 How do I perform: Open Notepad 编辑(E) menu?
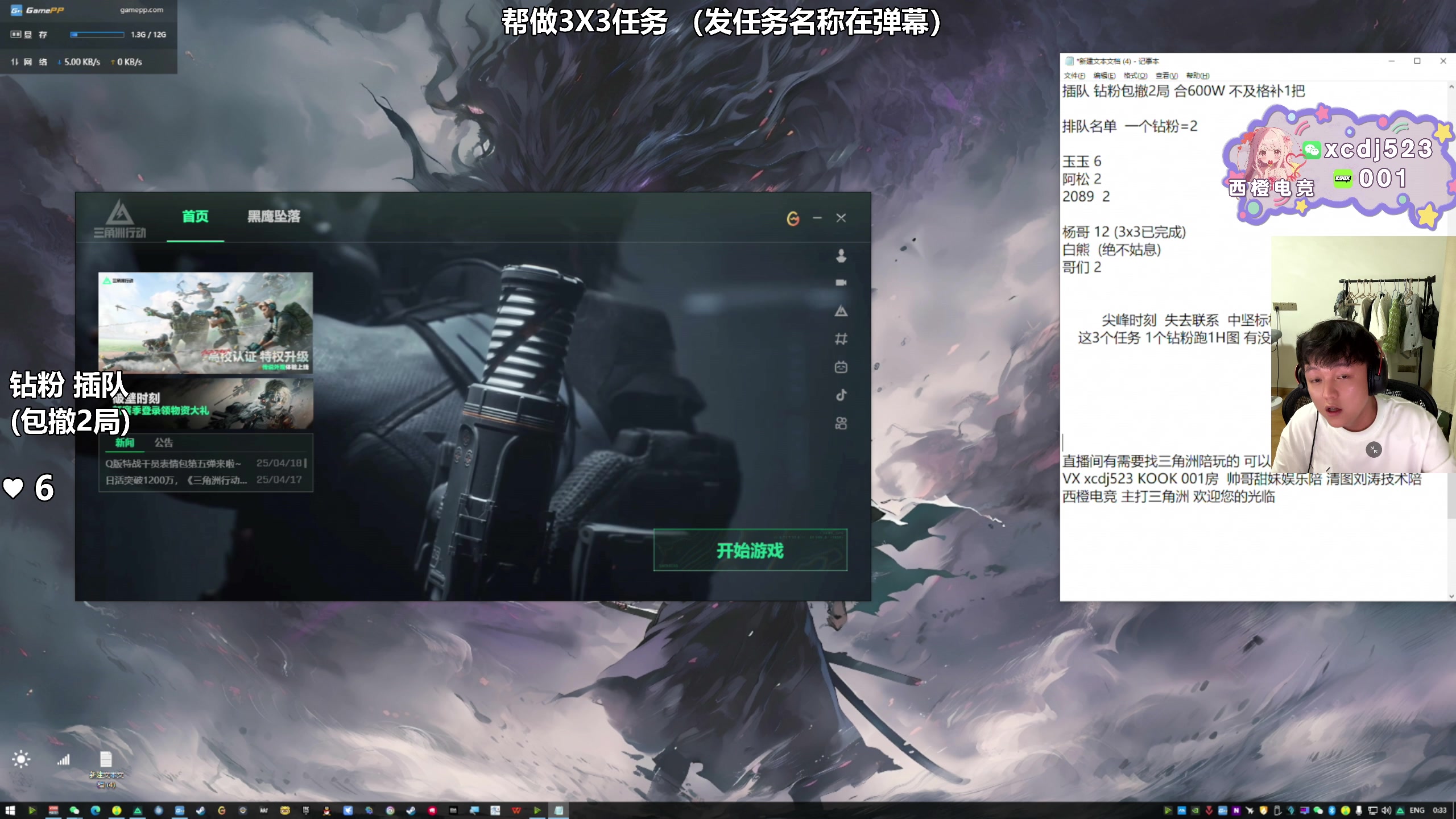pyautogui.click(x=1104, y=76)
